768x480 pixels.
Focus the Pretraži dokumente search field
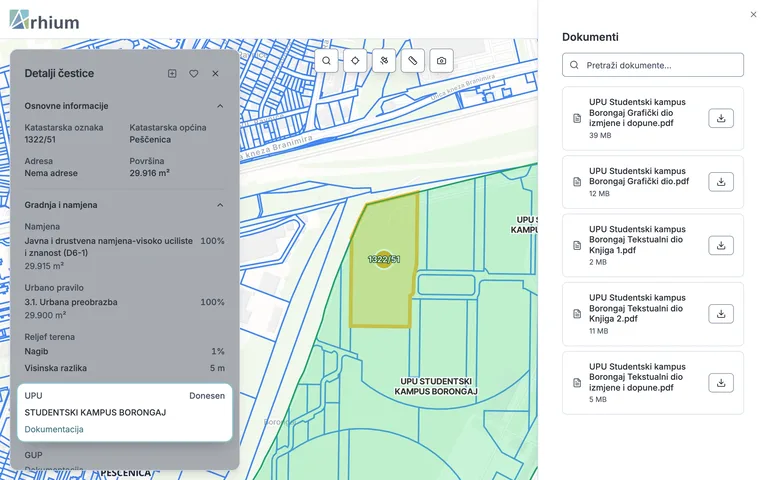click(x=653, y=65)
